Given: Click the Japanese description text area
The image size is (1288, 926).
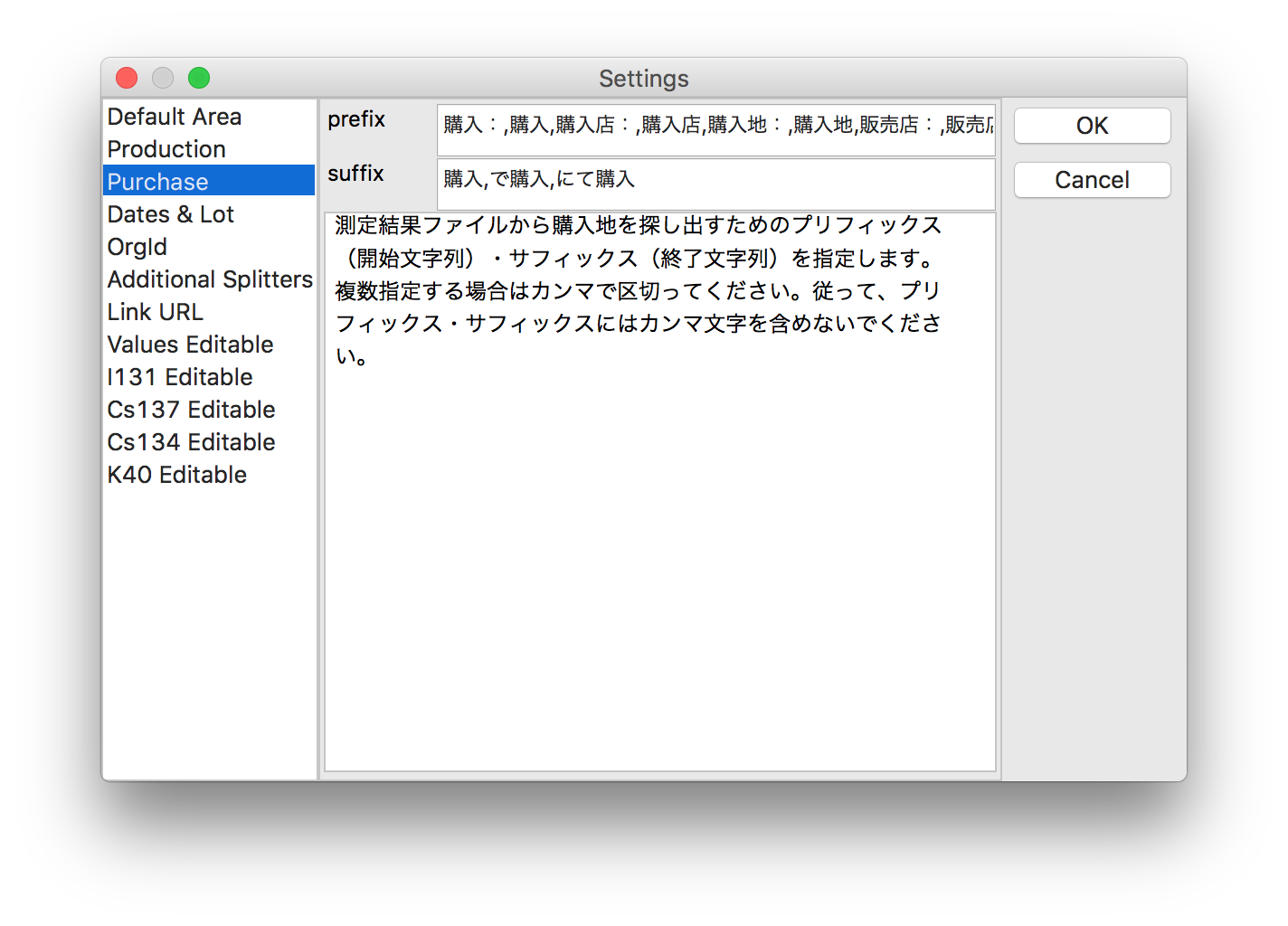Looking at the screenshot, I should click(x=660, y=492).
